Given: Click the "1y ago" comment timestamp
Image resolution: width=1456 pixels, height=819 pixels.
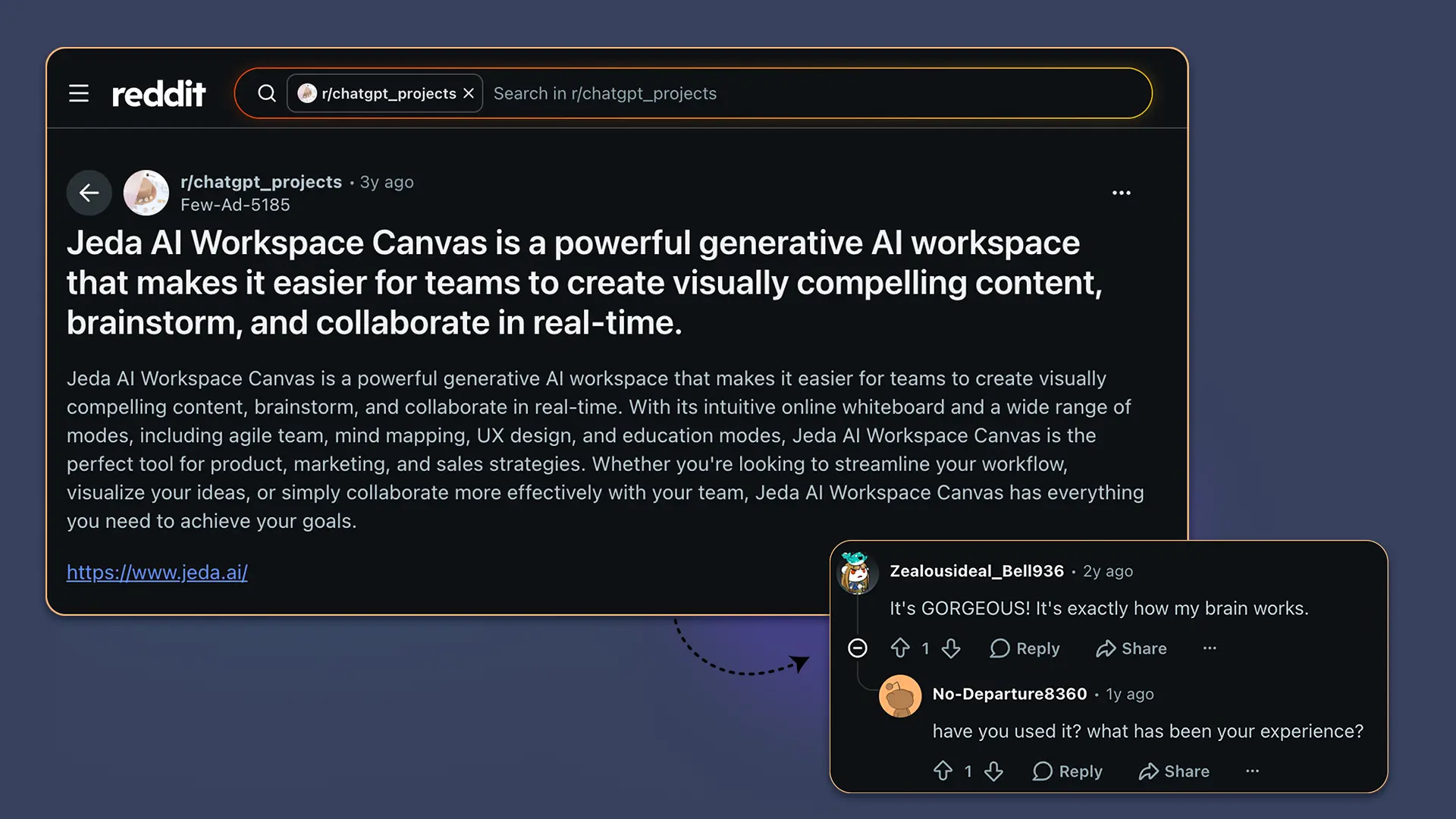Looking at the screenshot, I should coord(1130,694).
